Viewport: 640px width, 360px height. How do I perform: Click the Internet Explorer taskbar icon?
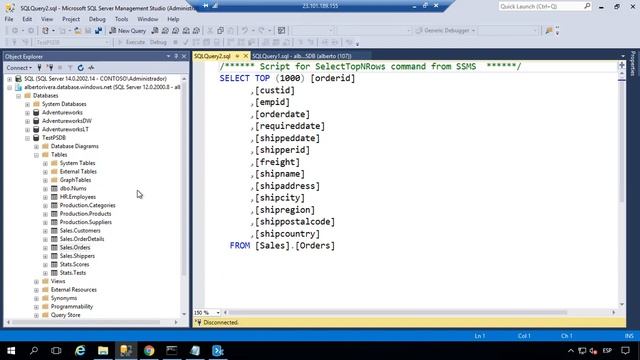pyautogui.click(x=80, y=351)
